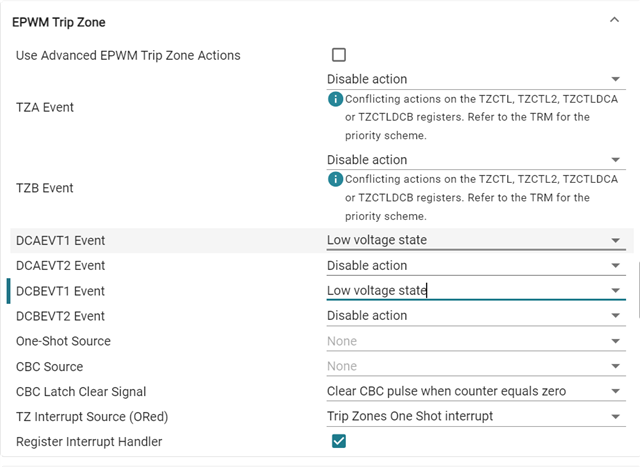Click the vertical scrollbar on the right edge
Image resolution: width=640 pixels, height=467 pixels.
[637, 290]
